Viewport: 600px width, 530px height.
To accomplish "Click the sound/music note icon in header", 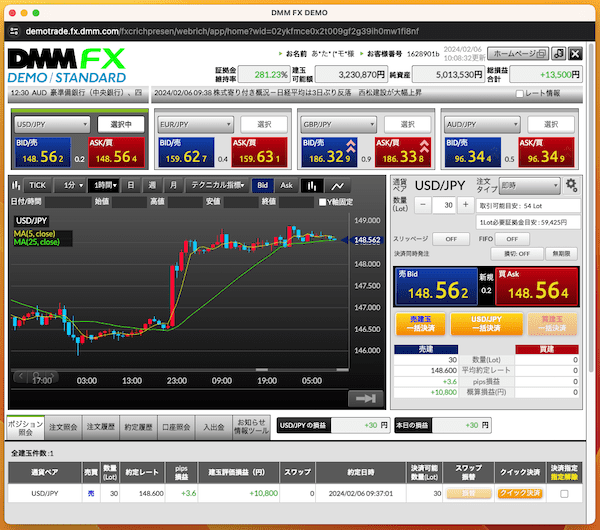I will pyautogui.click(x=558, y=54).
